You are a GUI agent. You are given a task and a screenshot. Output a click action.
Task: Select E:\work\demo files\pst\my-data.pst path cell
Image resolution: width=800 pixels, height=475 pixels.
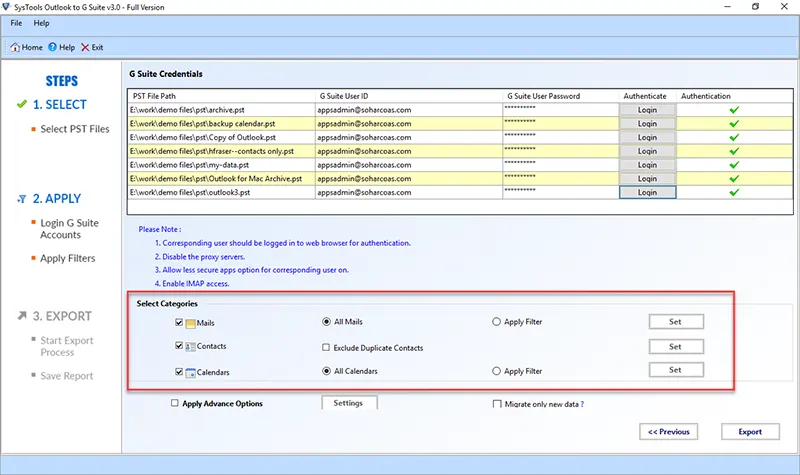[221, 165]
